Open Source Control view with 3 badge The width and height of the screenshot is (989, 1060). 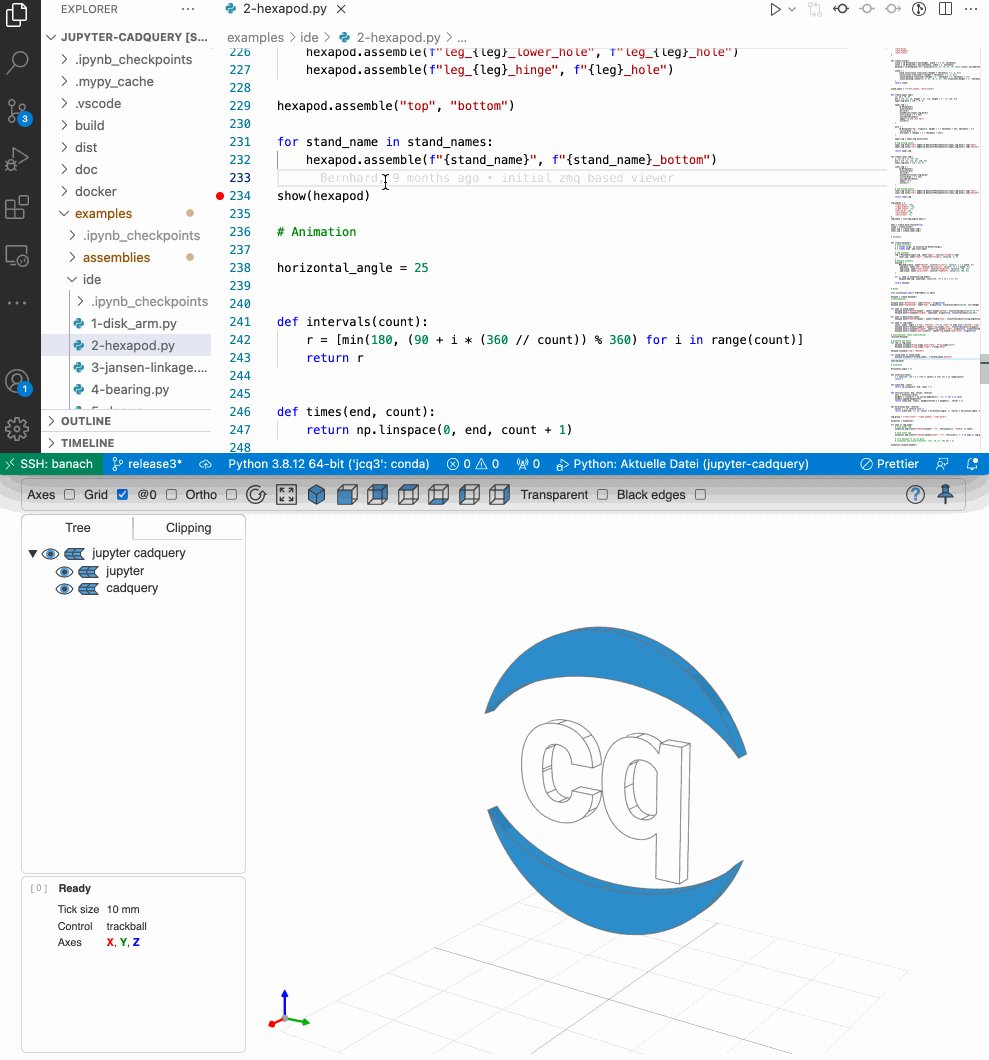coord(17,112)
